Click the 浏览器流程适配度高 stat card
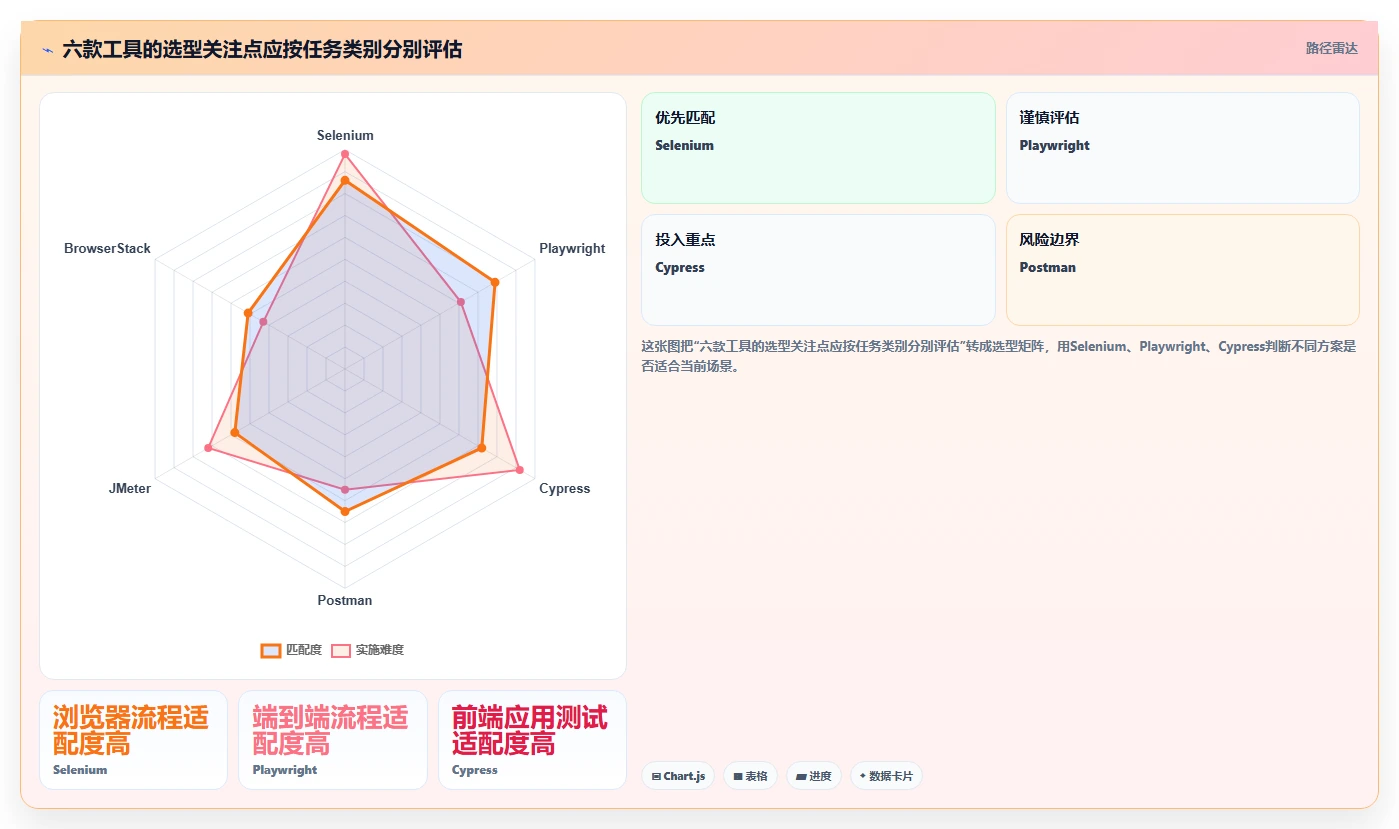 click(x=133, y=740)
